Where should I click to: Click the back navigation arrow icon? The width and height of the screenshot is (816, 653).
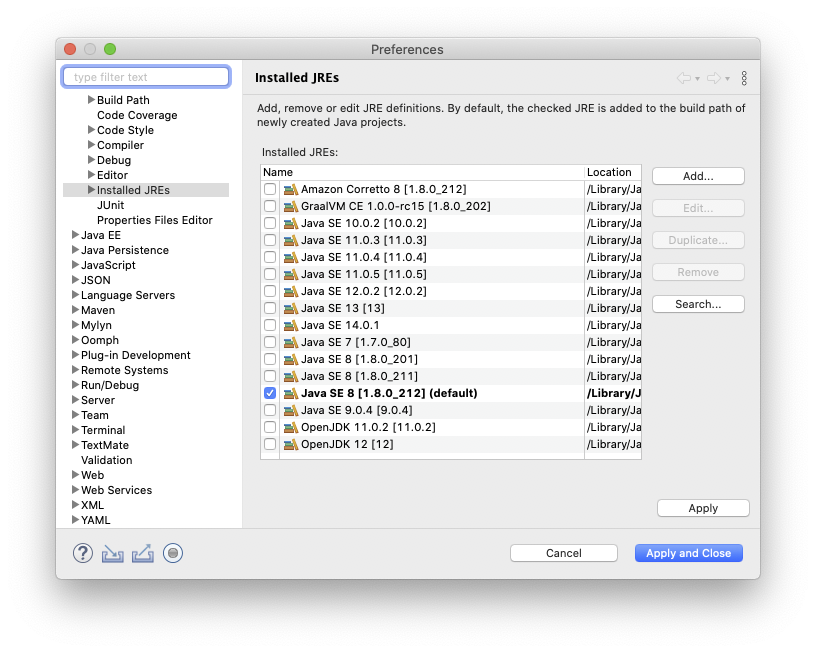coord(684,78)
